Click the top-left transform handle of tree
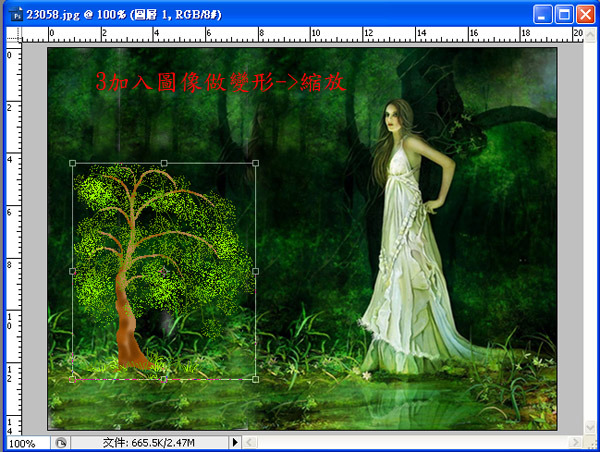The width and height of the screenshot is (600, 452). click(72, 163)
